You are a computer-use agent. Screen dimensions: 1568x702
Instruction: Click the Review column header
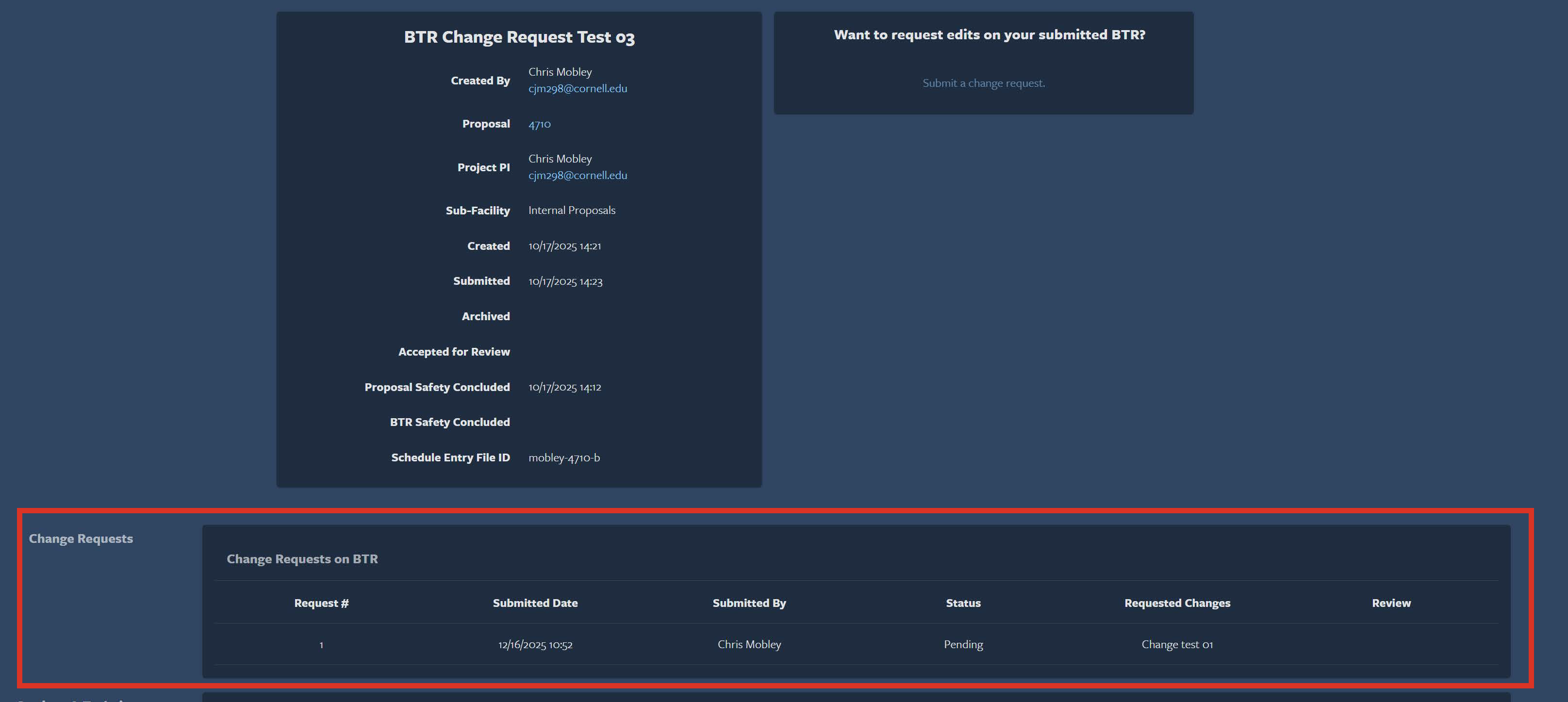tap(1391, 603)
